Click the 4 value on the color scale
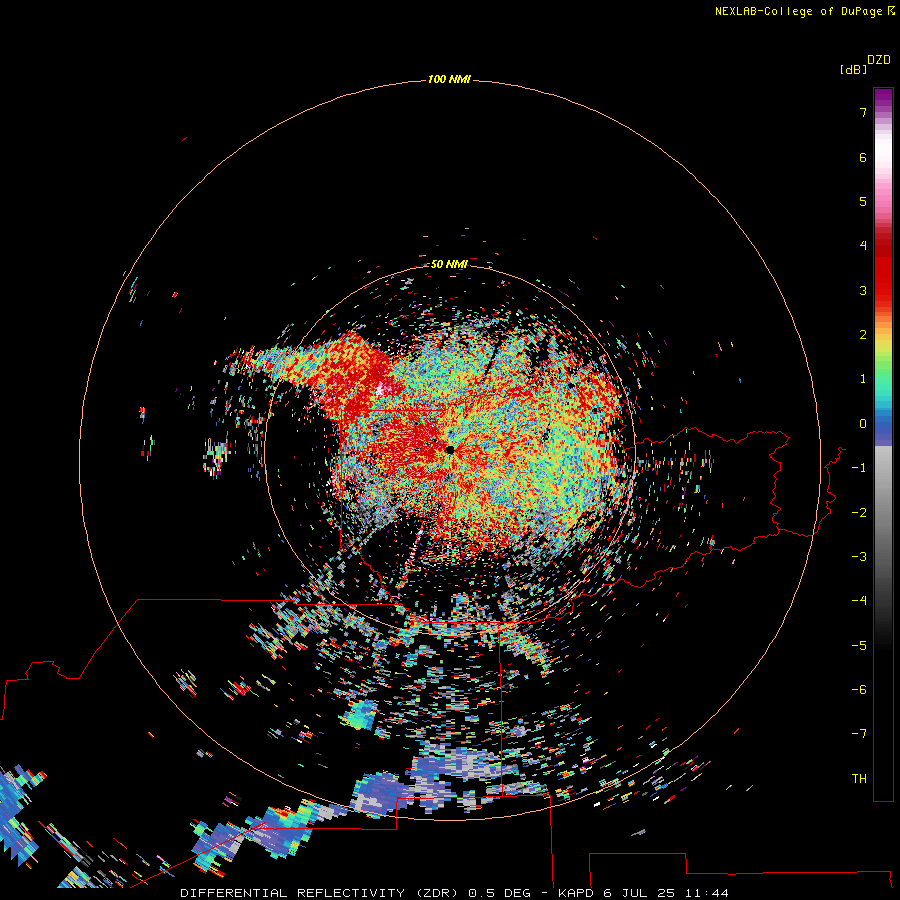Screen dimensions: 900x900 coord(863,246)
